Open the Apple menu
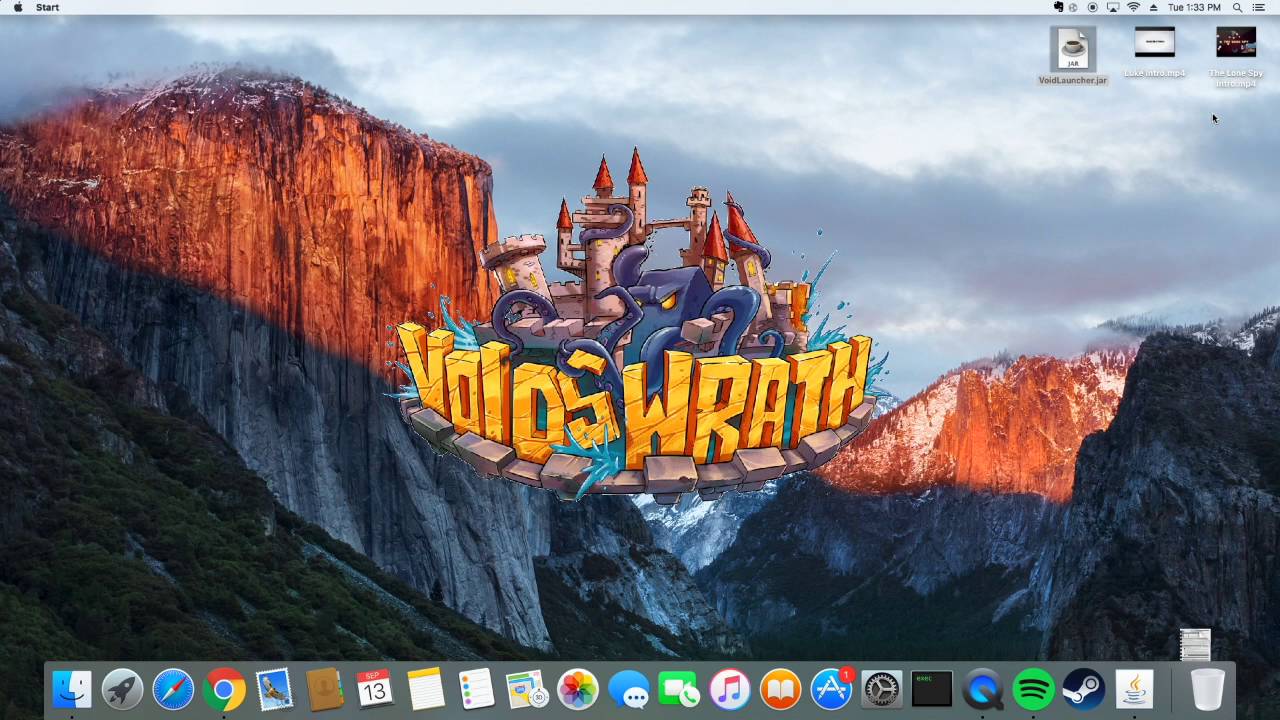 click(x=17, y=7)
